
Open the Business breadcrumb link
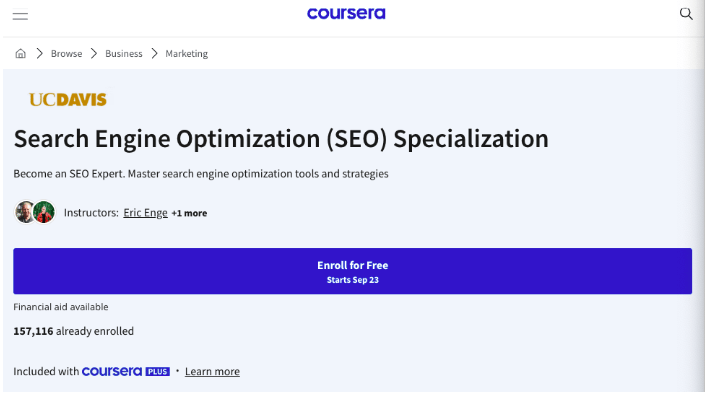point(123,54)
